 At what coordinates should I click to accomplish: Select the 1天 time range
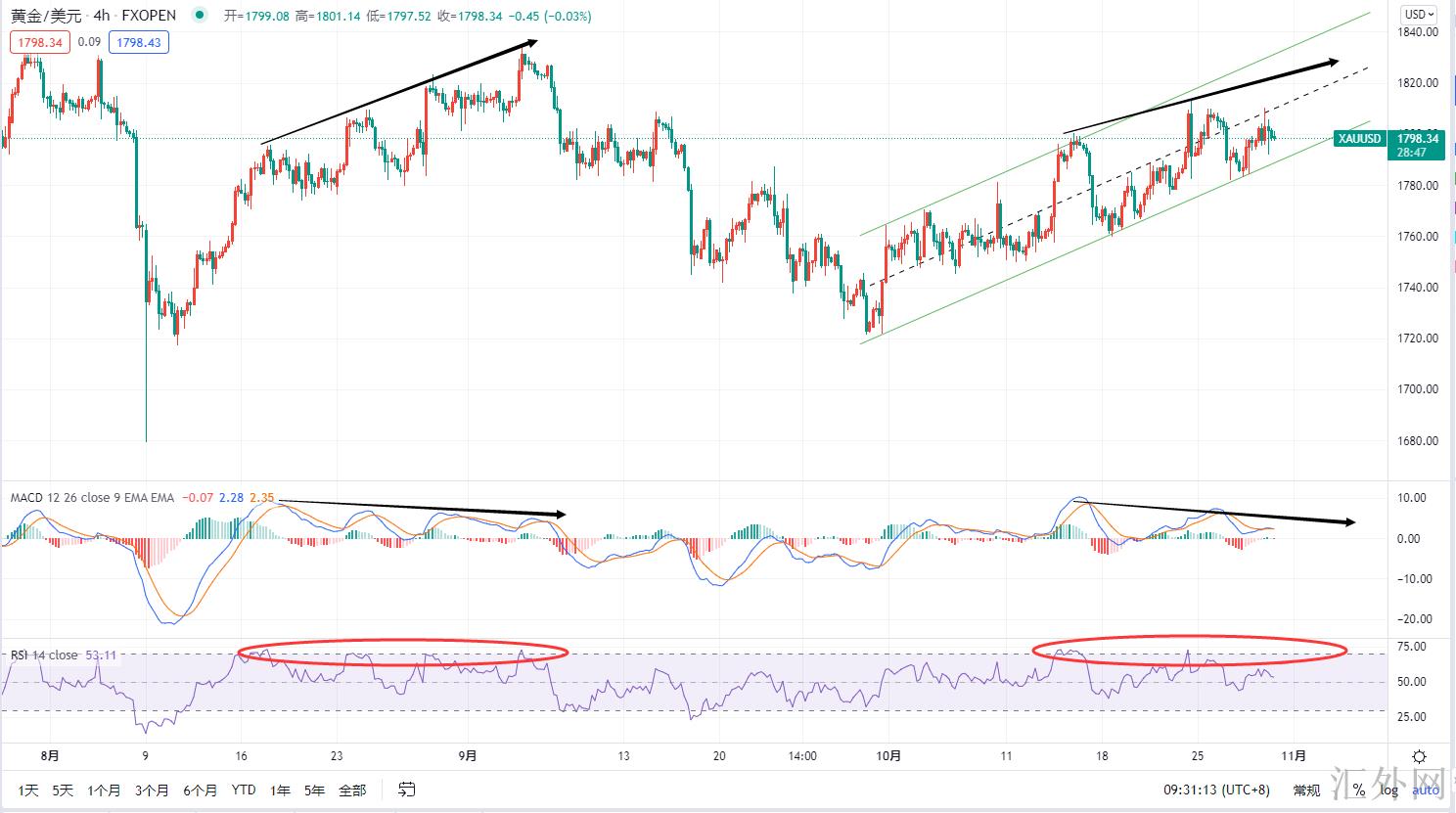(x=28, y=790)
